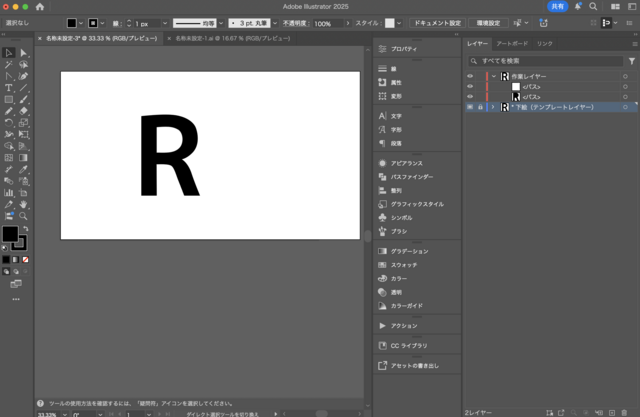Select the Magic Wand tool
This screenshot has width=640, height=417.
(9, 64)
